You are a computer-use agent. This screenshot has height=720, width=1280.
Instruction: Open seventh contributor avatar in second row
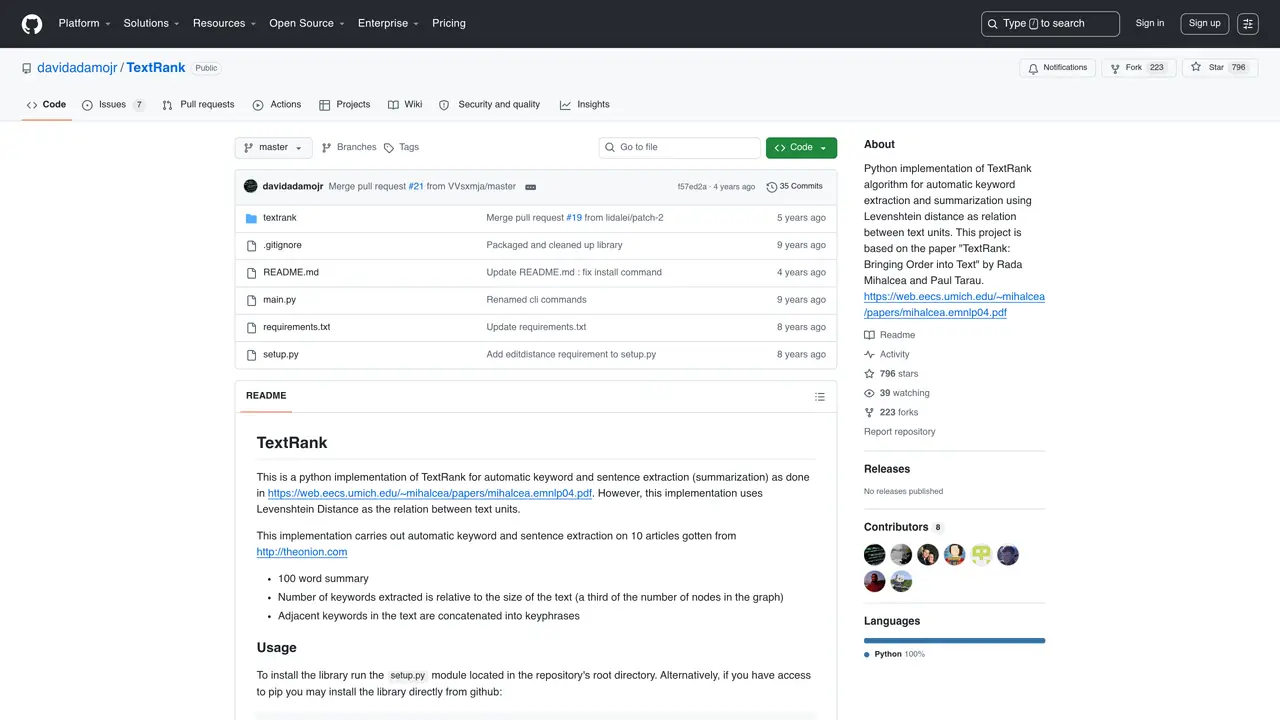[x=875, y=581]
